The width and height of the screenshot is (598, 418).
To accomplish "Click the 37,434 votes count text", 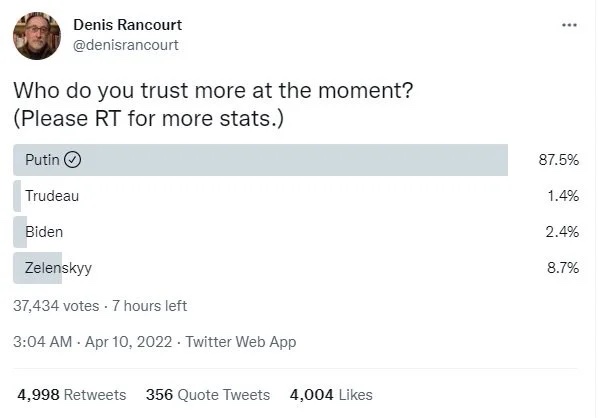I will [x=56, y=306].
